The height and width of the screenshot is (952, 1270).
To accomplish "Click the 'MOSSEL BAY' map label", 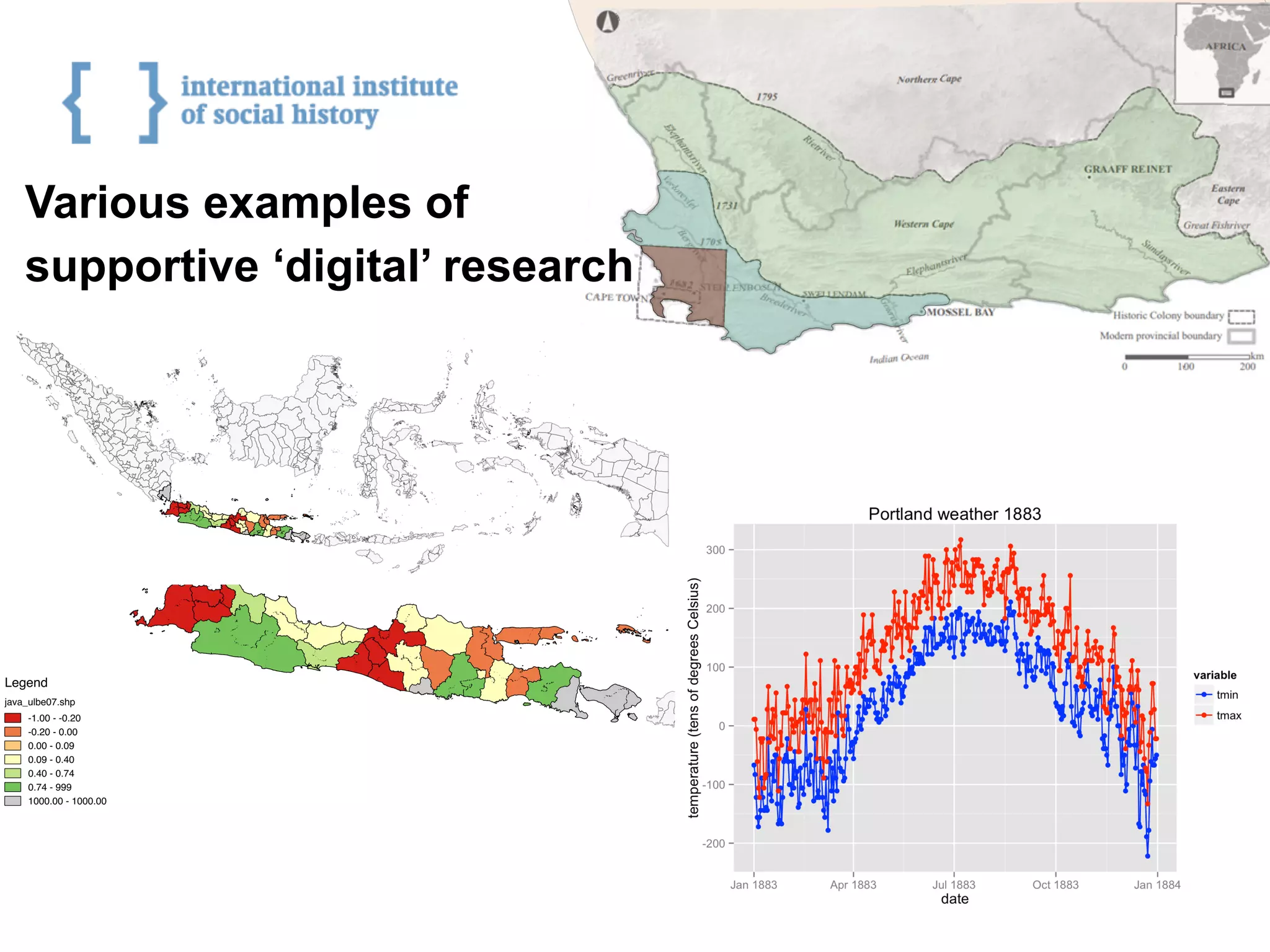I will [961, 312].
